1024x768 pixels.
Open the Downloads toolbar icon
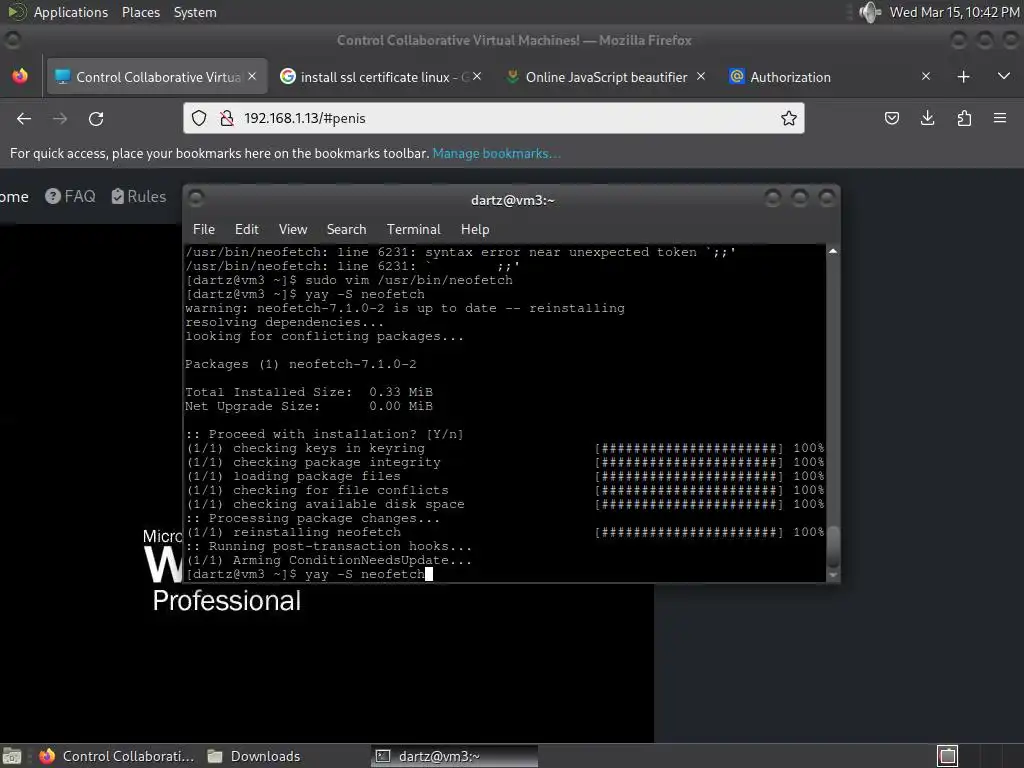[x=927, y=118]
